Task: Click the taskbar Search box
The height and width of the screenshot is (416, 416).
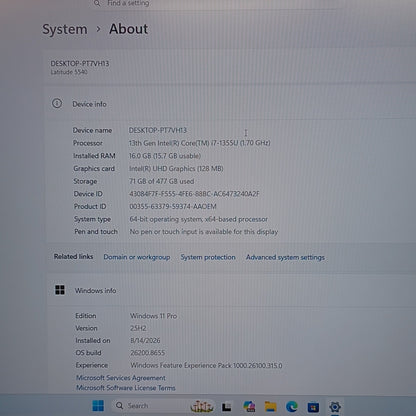Action: [152, 406]
